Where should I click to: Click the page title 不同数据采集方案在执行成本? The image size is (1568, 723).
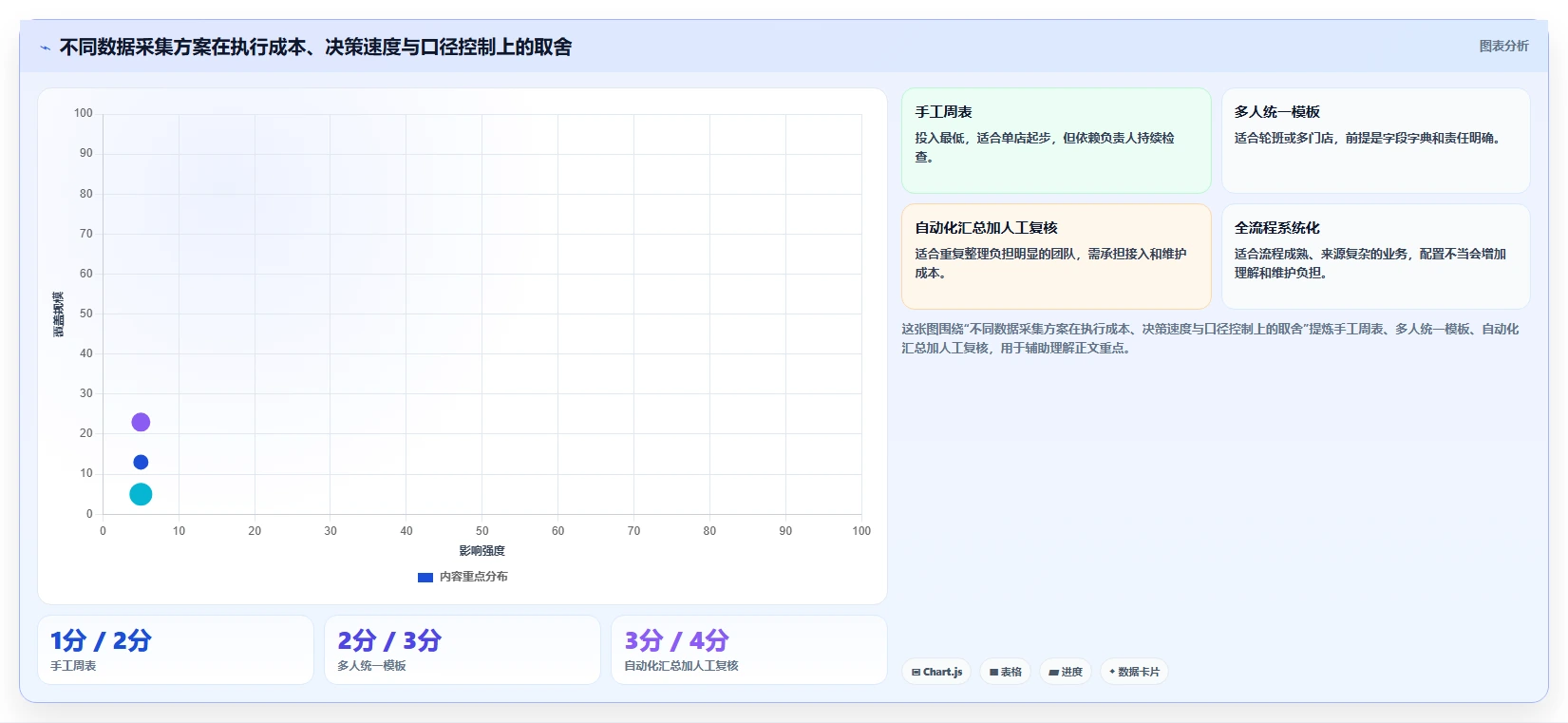315,47
